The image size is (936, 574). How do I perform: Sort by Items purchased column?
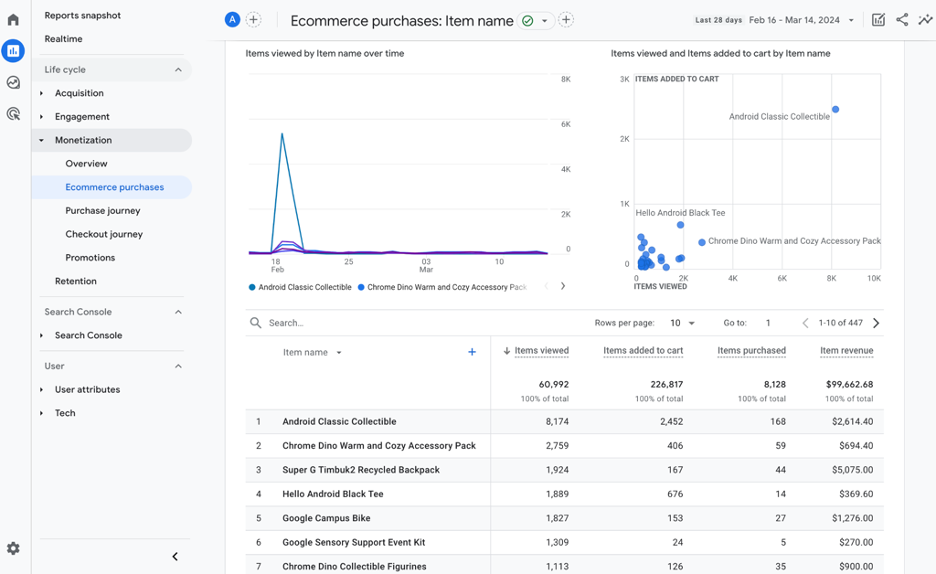click(x=752, y=351)
